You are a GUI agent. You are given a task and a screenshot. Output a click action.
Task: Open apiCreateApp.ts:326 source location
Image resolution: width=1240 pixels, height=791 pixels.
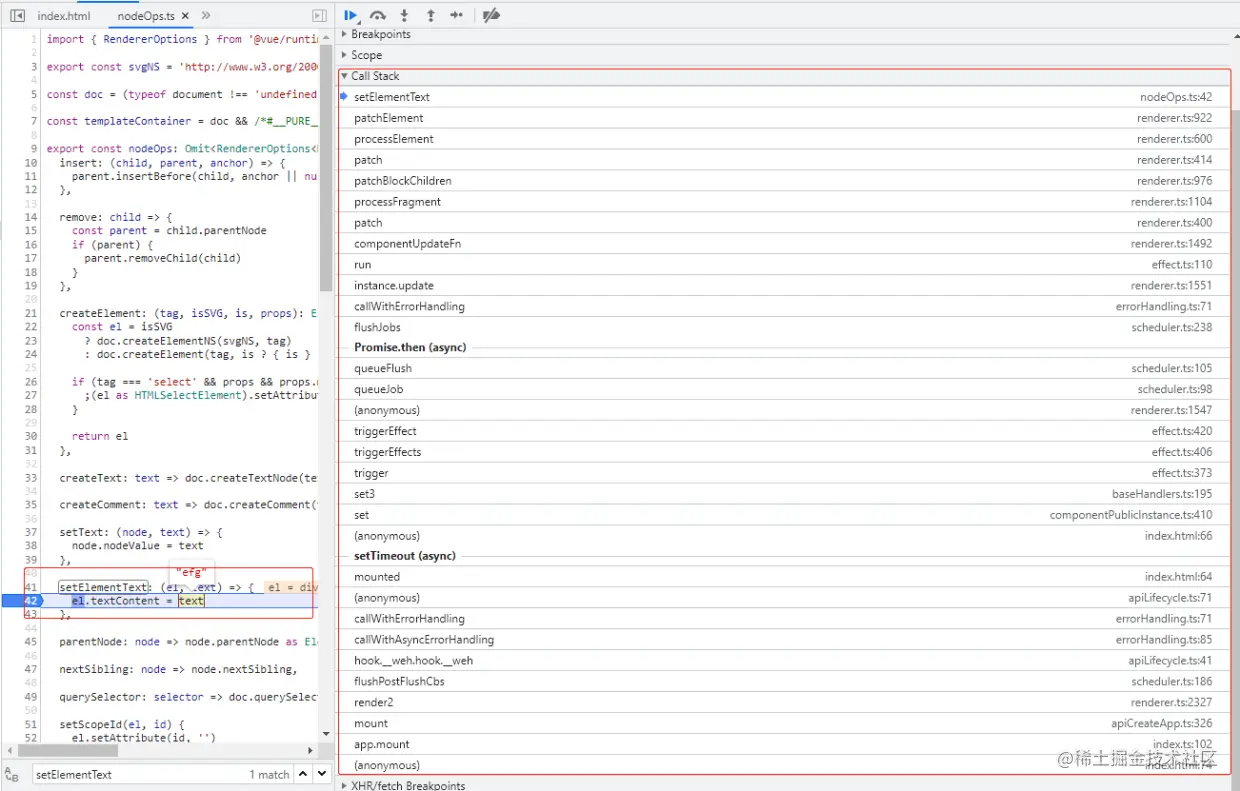(x=1161, y=724)
